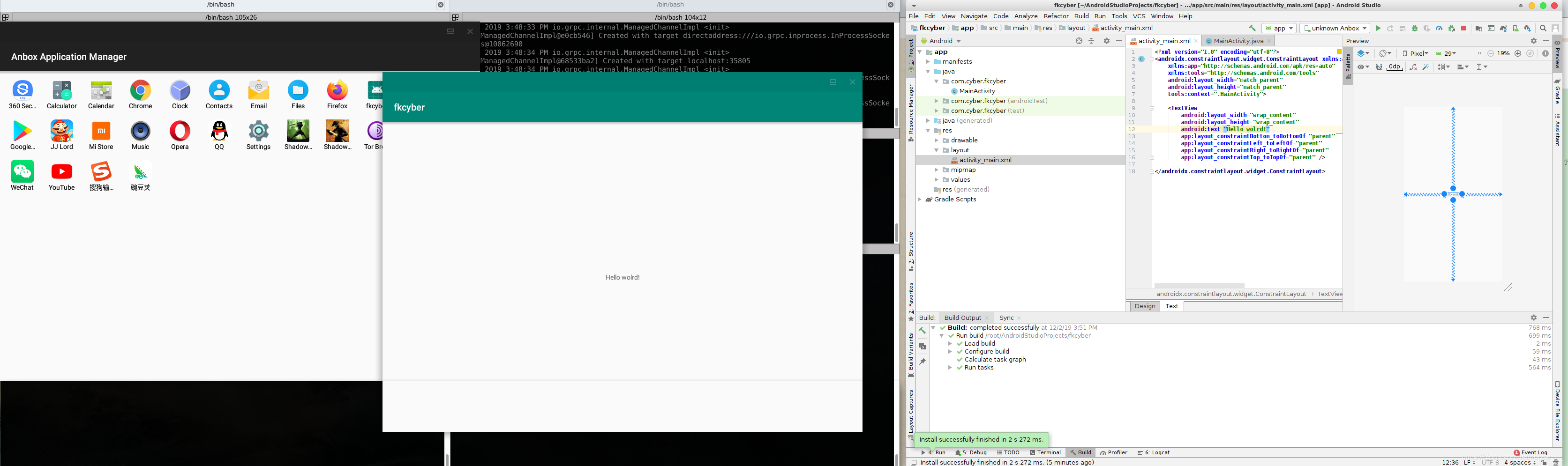Open the AVD Manager icon
1568x466 pixels.
[x=1515, y=29]
